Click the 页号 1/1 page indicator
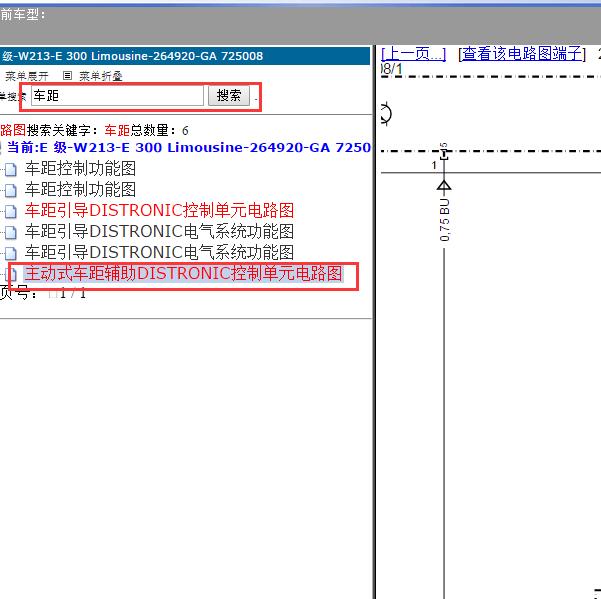Screen dimensions: 601x599 (x=43, y=294)
